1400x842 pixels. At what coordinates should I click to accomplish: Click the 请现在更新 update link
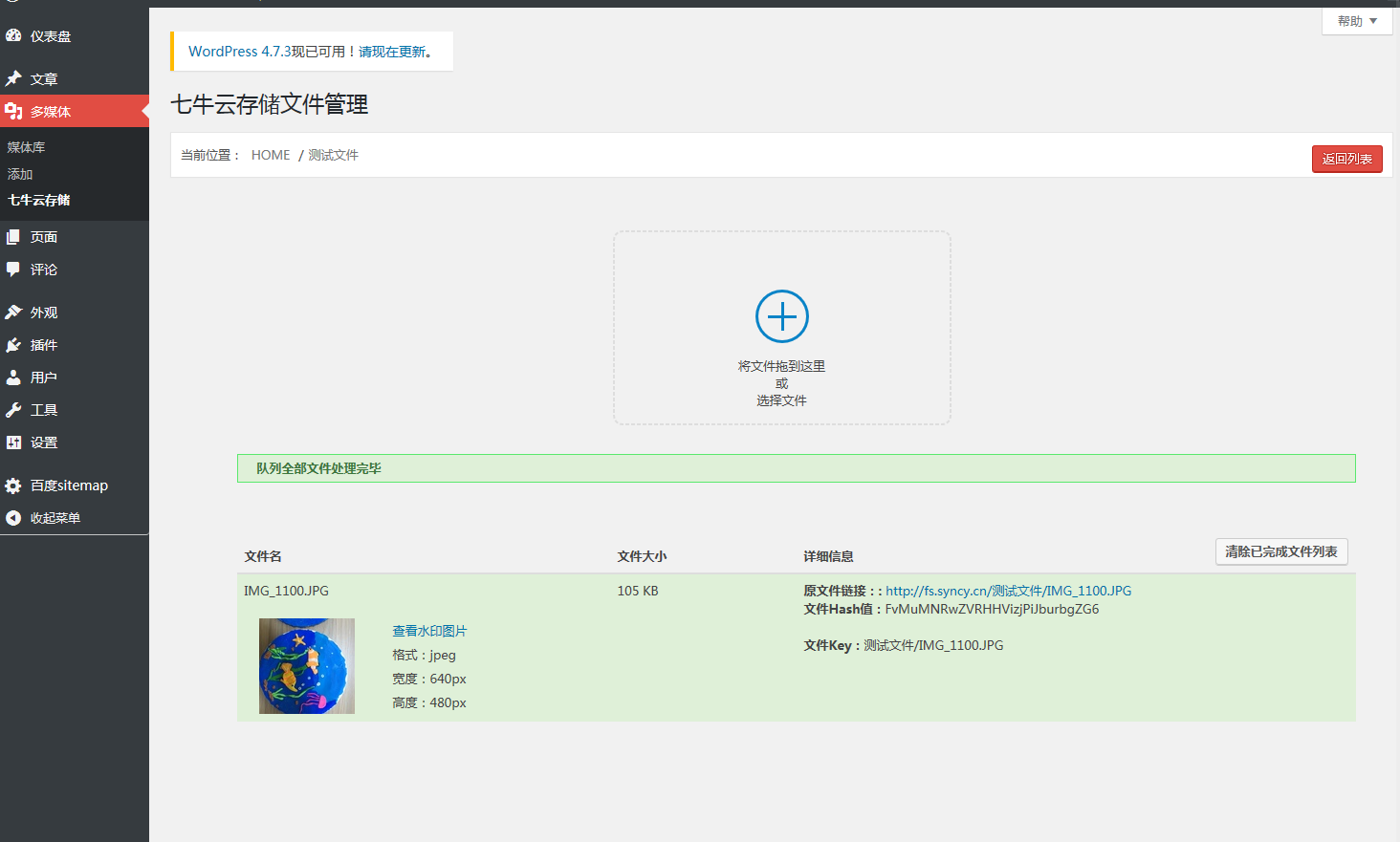click(x=393, y=52)
